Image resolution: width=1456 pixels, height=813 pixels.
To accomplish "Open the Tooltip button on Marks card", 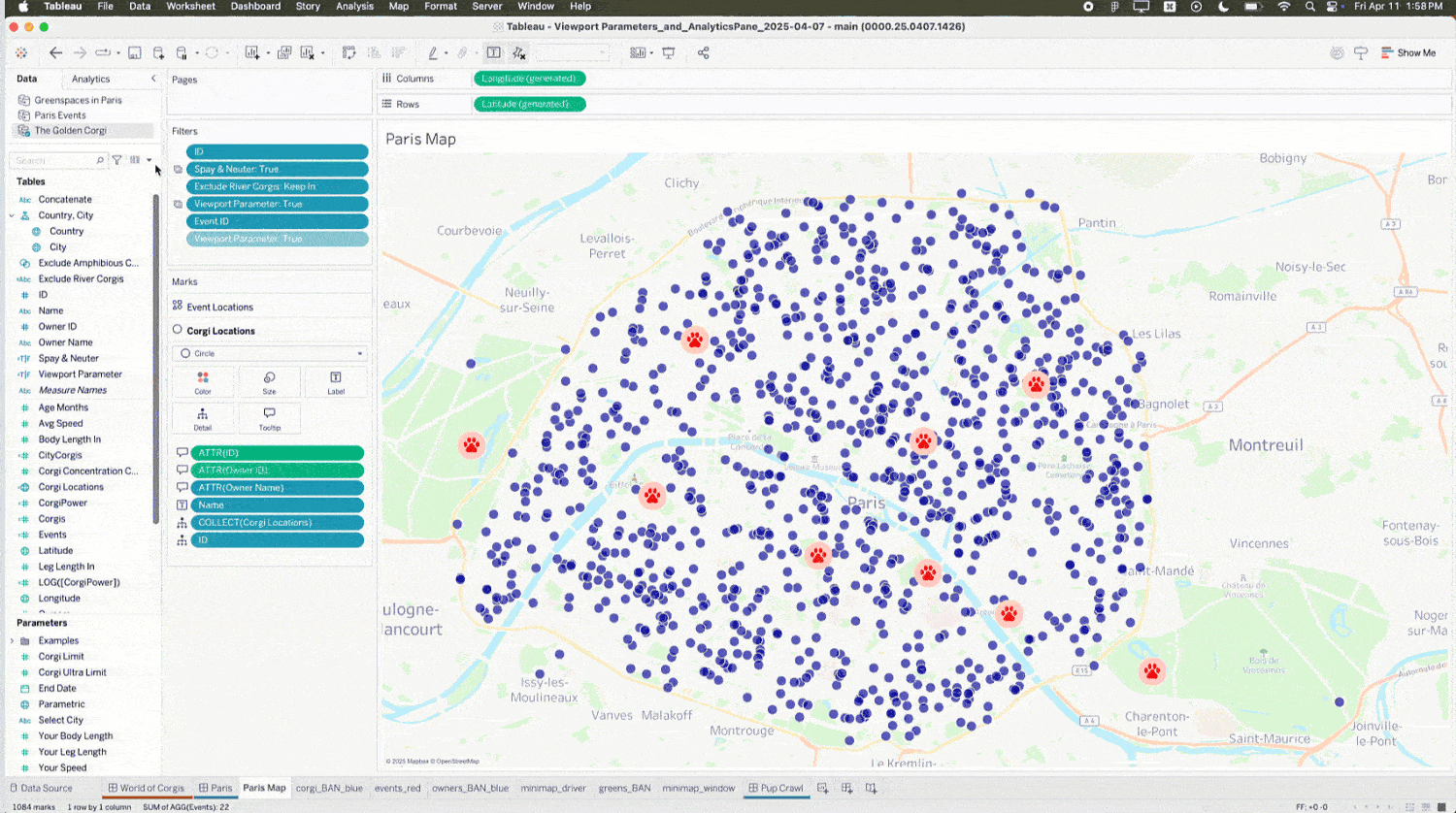I will pyautogui.click(x=269, y=418).
